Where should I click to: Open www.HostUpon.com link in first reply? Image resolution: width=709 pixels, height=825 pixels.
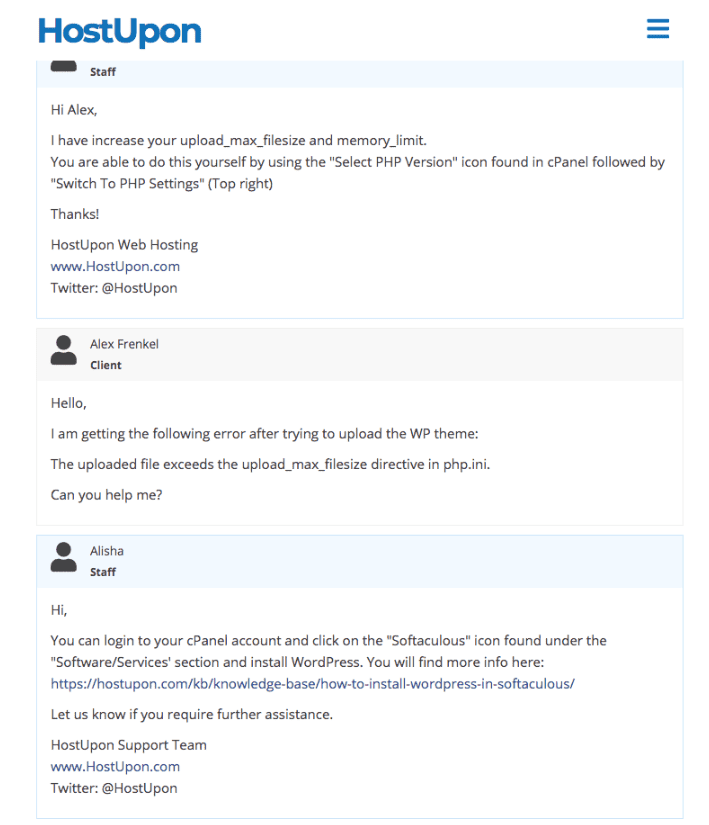(x=115, y=266)
